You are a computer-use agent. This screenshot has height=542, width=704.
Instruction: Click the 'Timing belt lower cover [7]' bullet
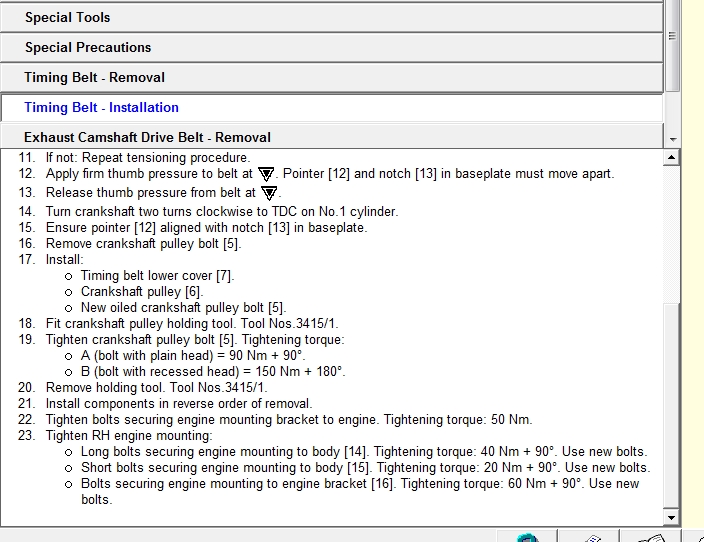point(157,275)
